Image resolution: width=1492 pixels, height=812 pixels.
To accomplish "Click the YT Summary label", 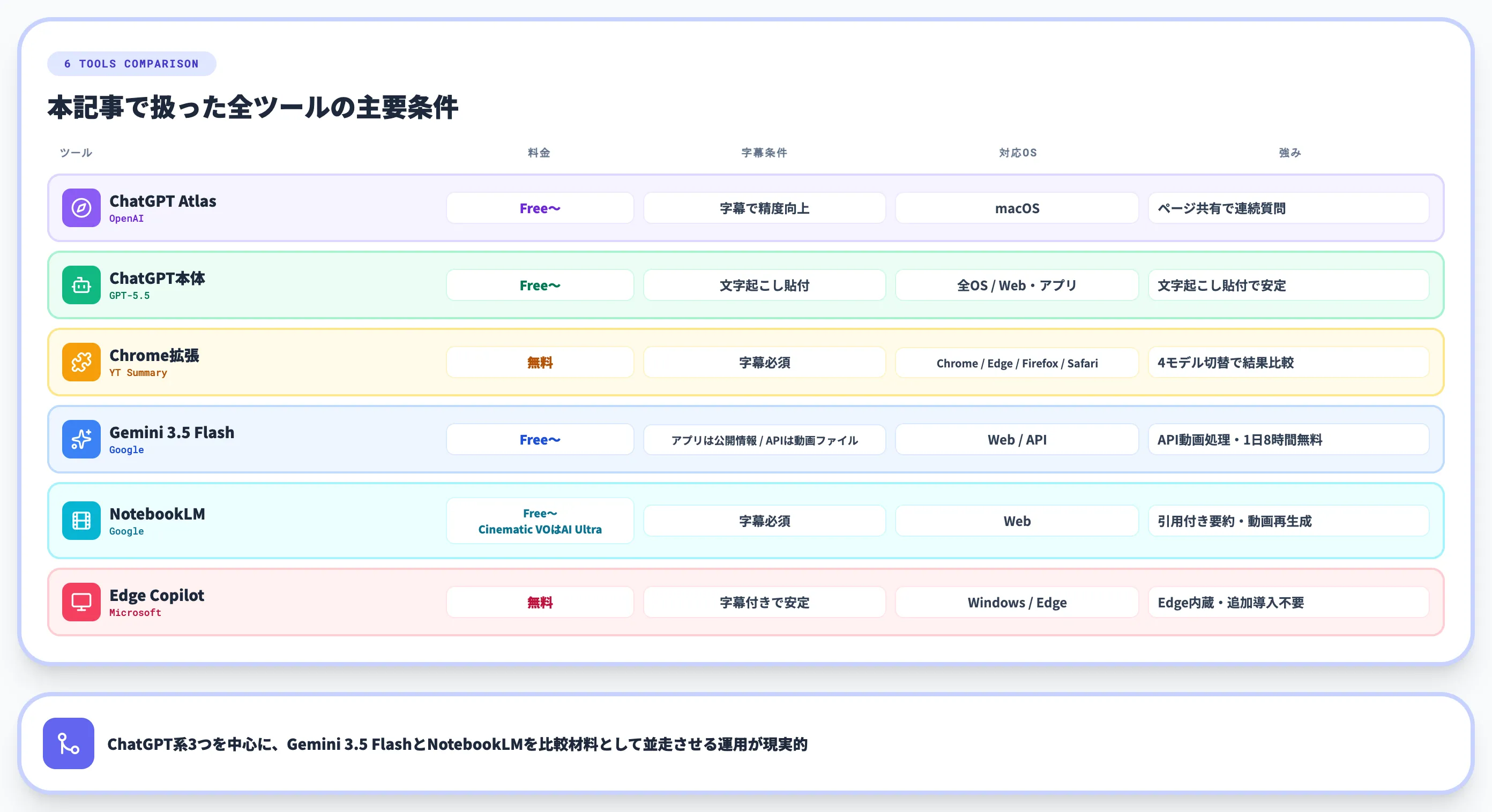I will coord(138,373).
